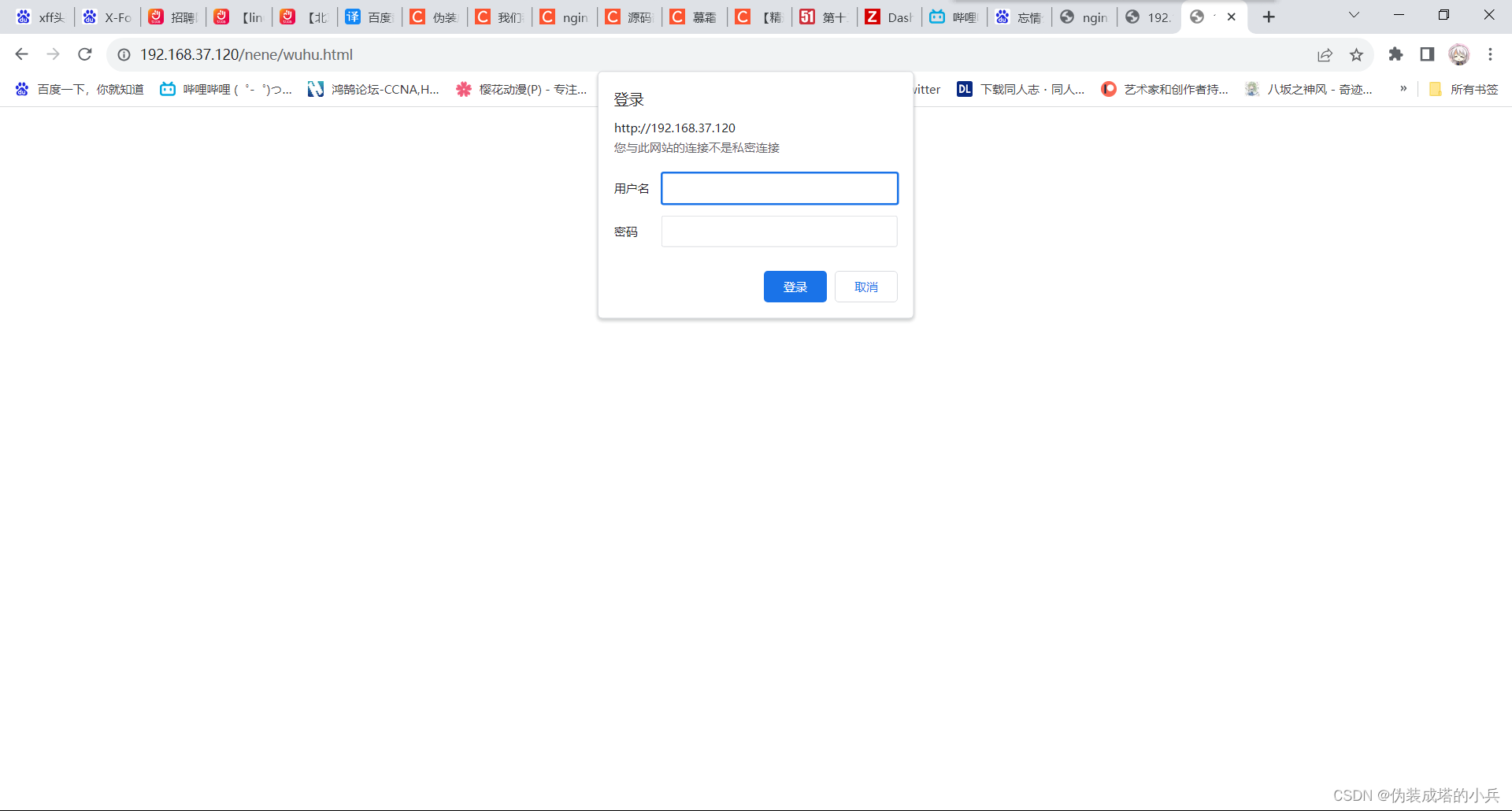The image size is (1512, 811).
Task: Switch to the 源码 tab
Action: click(630, 17)
